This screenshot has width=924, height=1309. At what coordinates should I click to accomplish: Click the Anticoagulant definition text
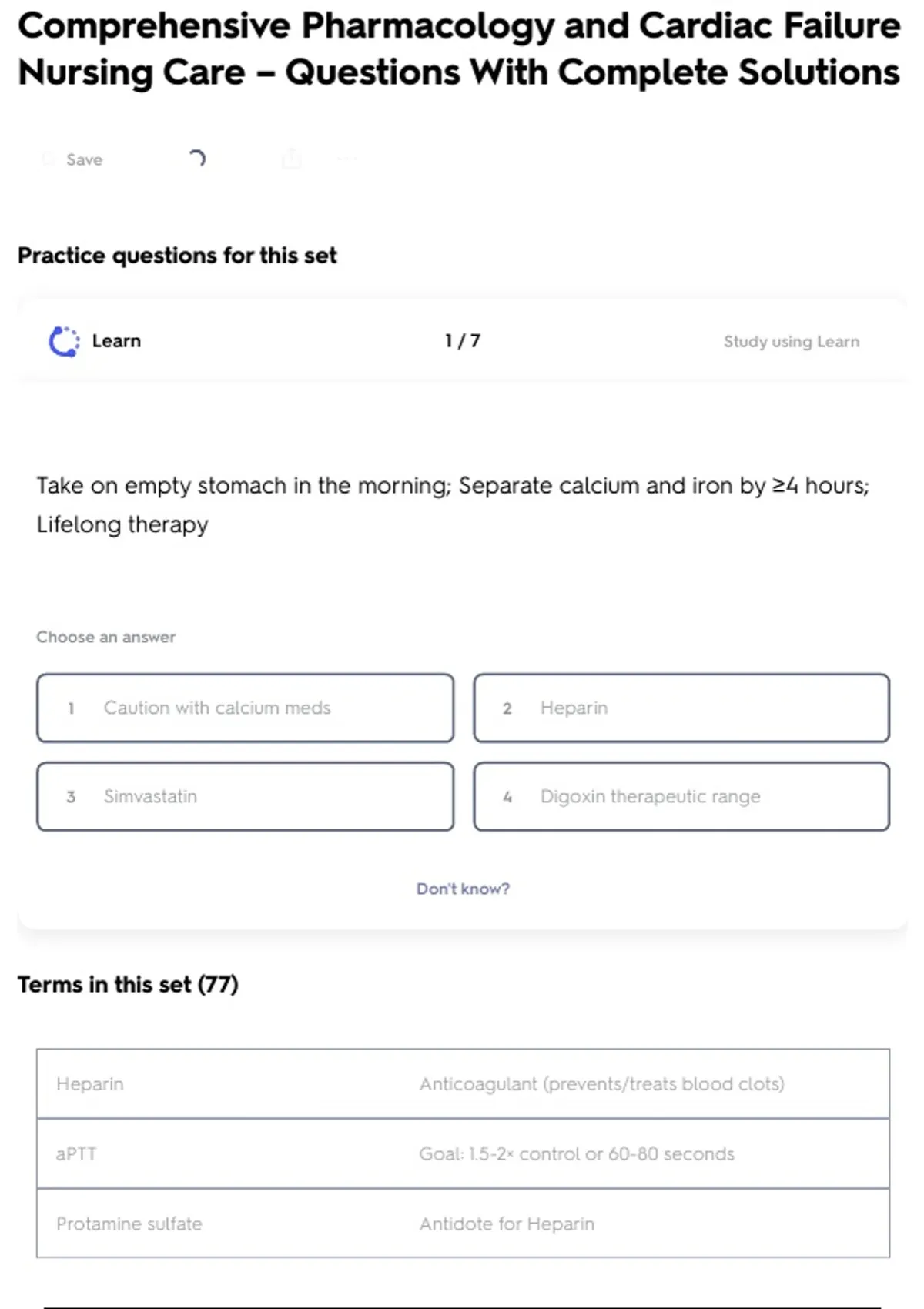pos(601,1083)
